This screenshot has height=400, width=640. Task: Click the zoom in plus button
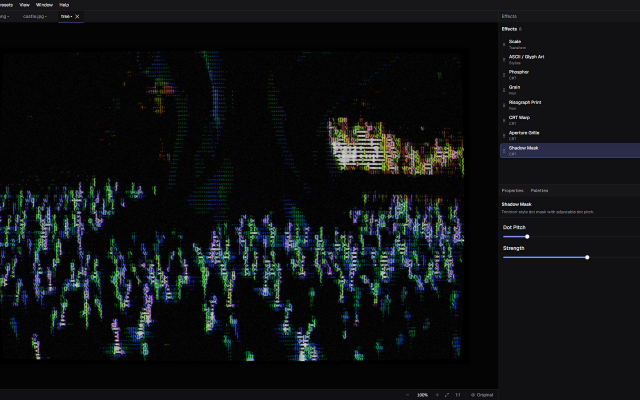[437, 395]
